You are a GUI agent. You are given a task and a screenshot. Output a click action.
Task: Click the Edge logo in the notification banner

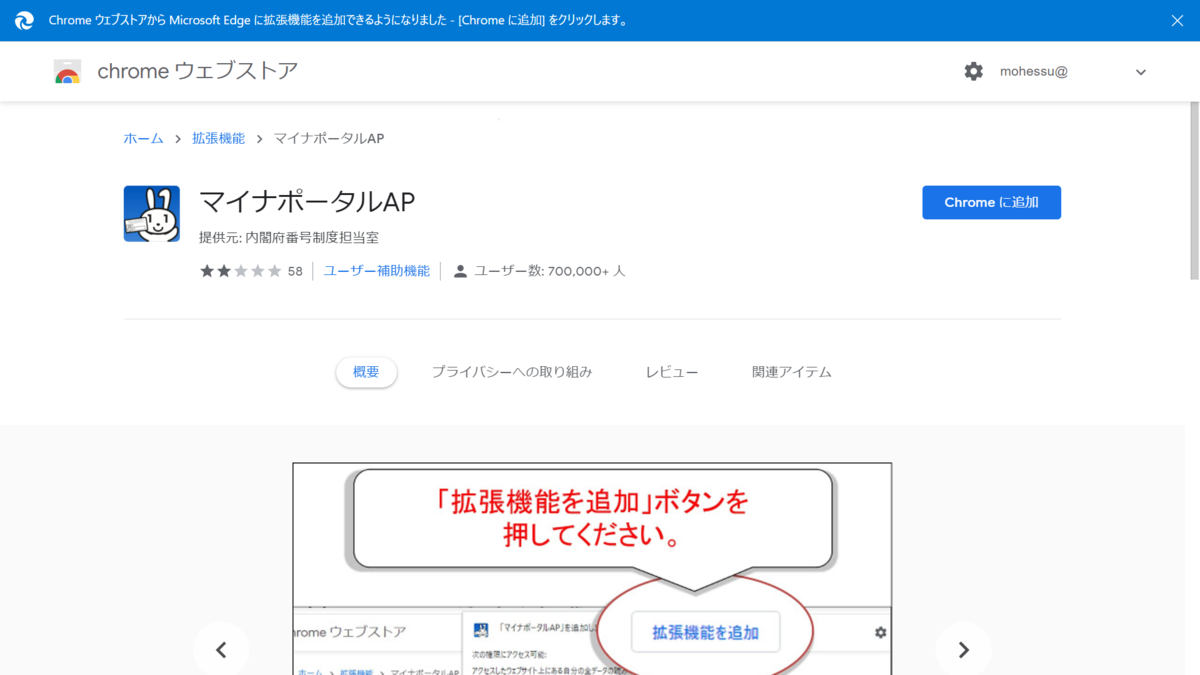tap(25, 20)
